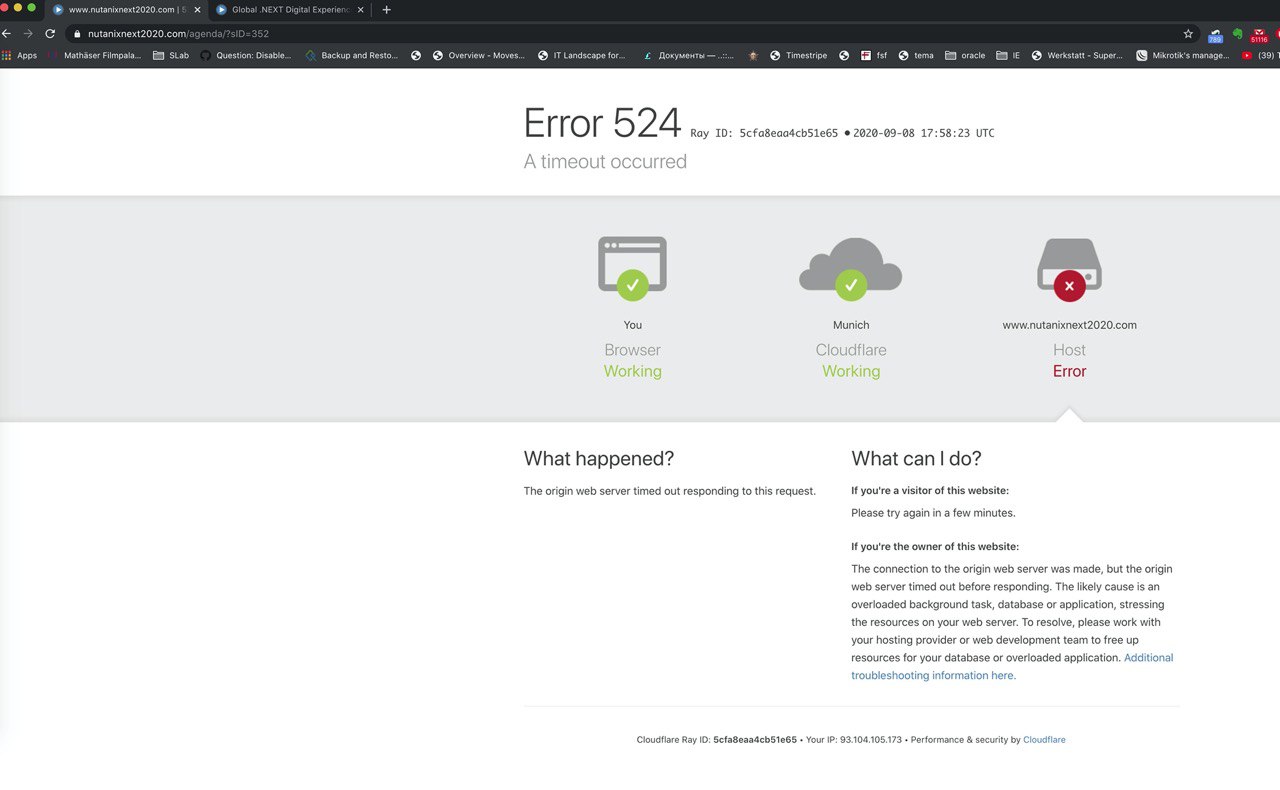Expand the IE bookmark folder
The height and width of the screenshot is (790, 1280).
click(1008, 55)
